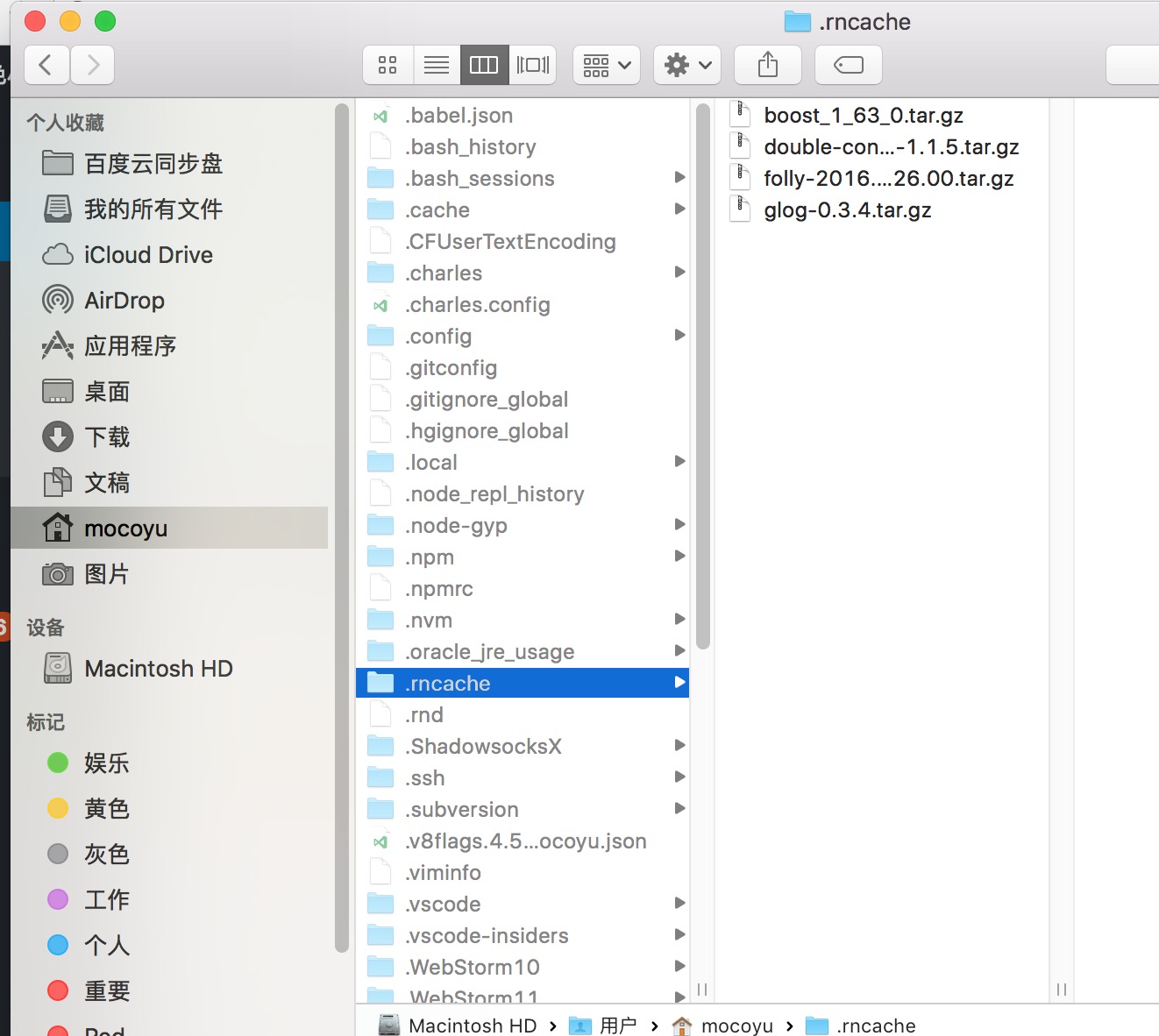Expand the .ssh folder disclosure arrow
Screen dimensions: 1159x1036
(x=679, y=777)
